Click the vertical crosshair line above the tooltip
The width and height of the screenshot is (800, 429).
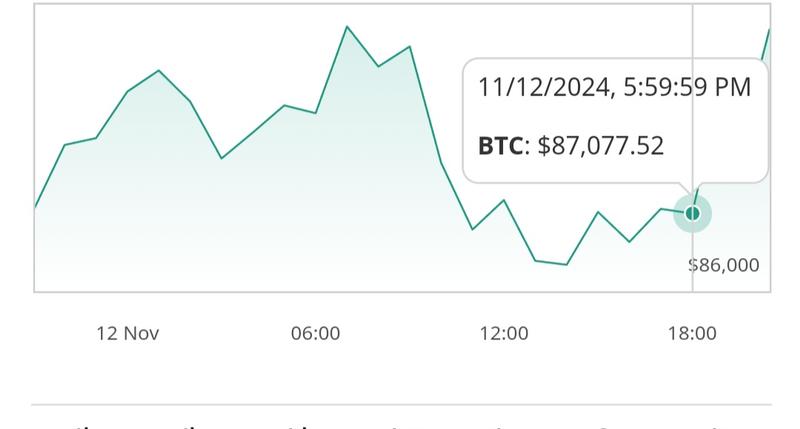[692, 30]
